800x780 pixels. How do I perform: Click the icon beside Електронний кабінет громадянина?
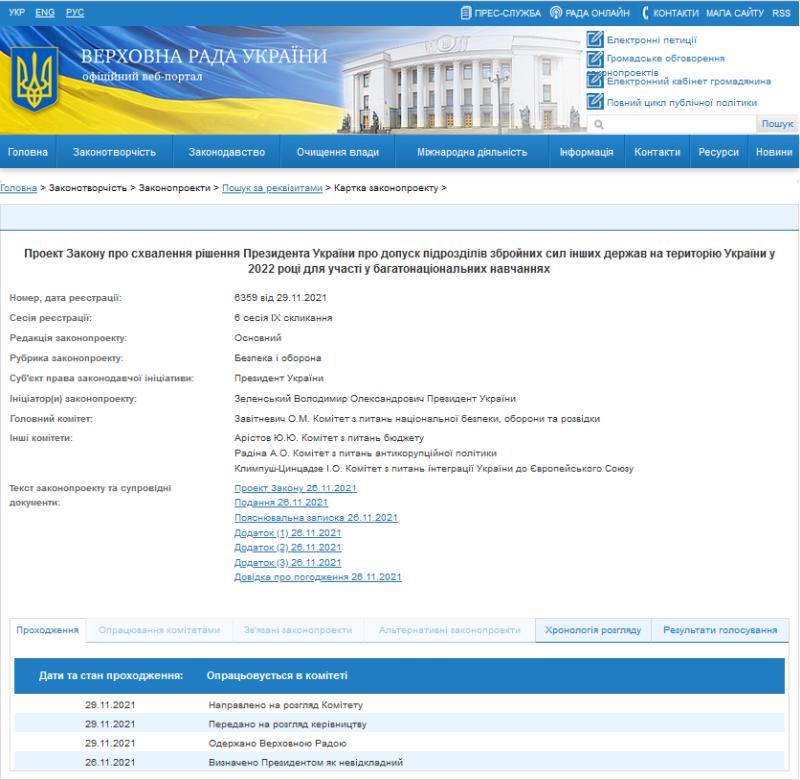[595, 80]
